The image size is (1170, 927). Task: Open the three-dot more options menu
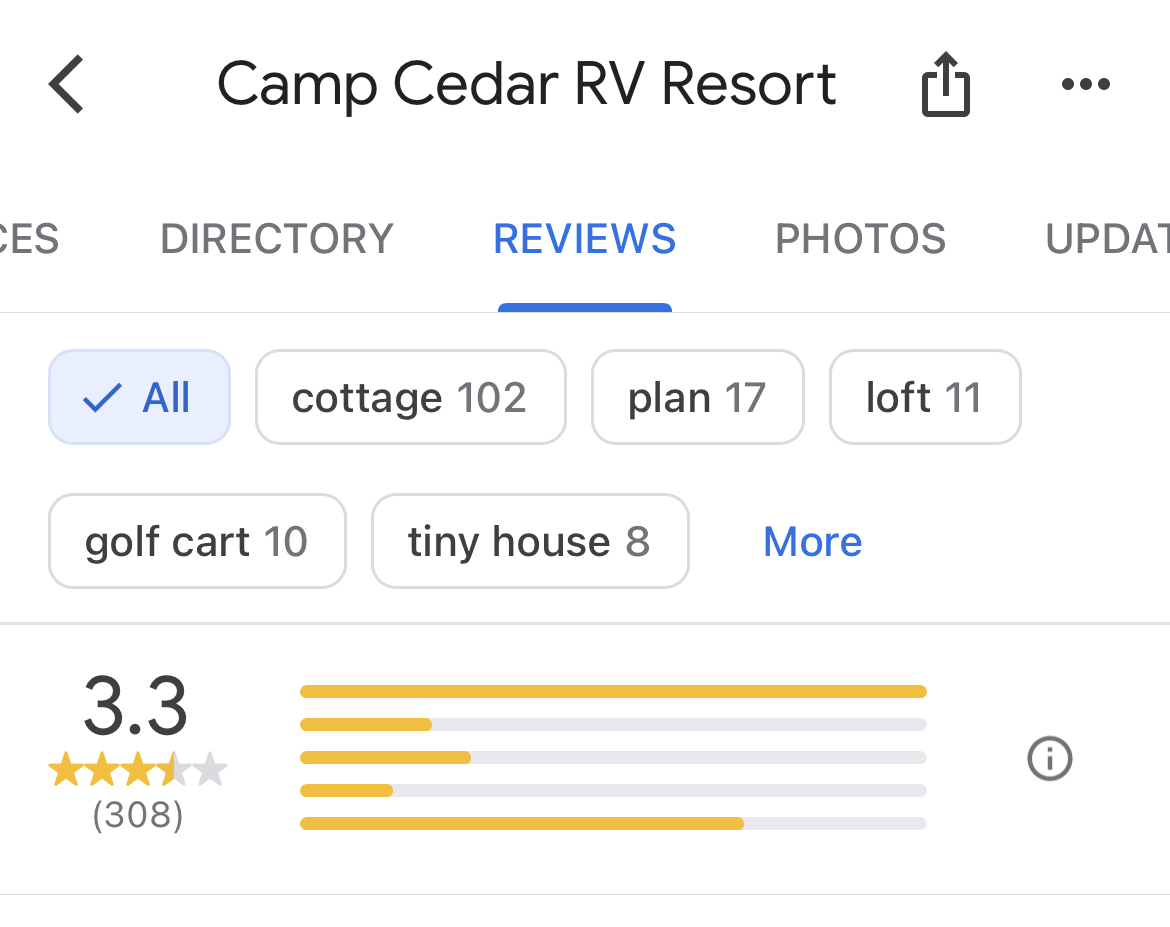[1086, 84]
